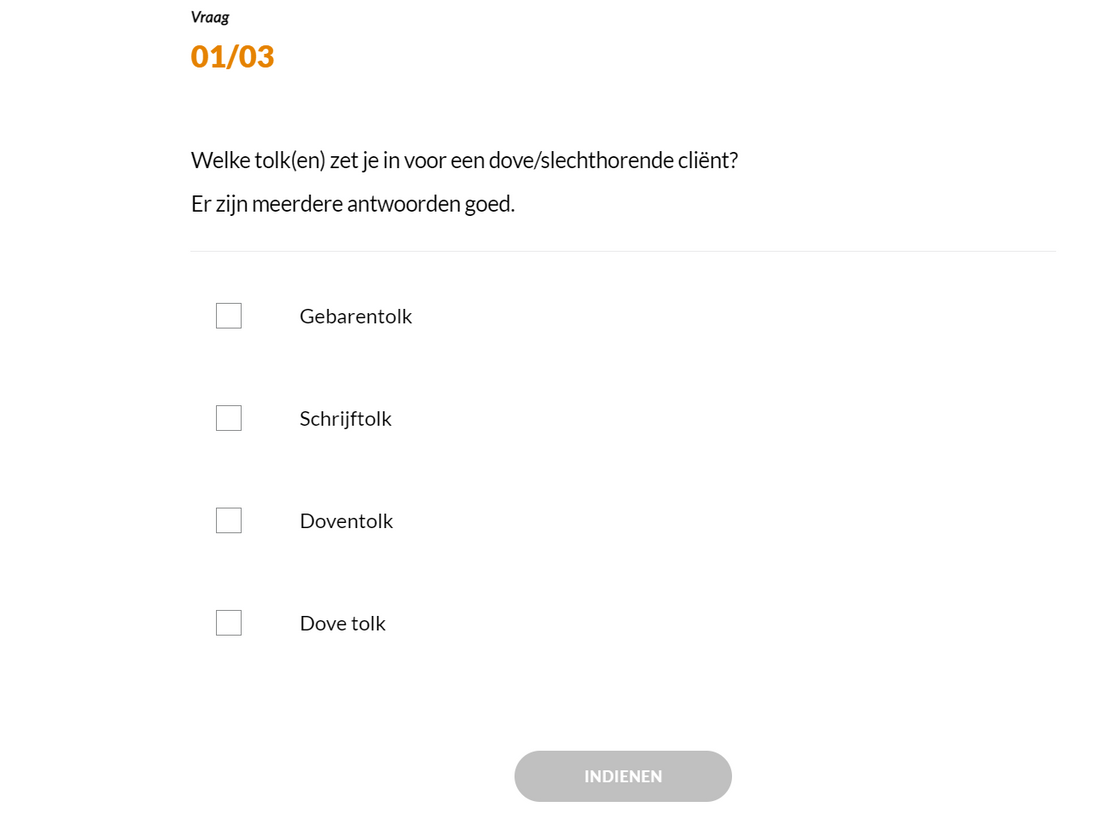This screenshot has height=833, width=1111.
Task: Click the italic 'Vraag' heading
Action: point(210,17)
